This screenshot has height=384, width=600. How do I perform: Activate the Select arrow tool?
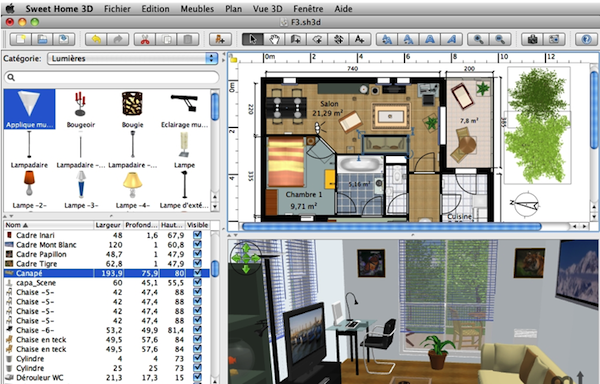coord(253,39)
